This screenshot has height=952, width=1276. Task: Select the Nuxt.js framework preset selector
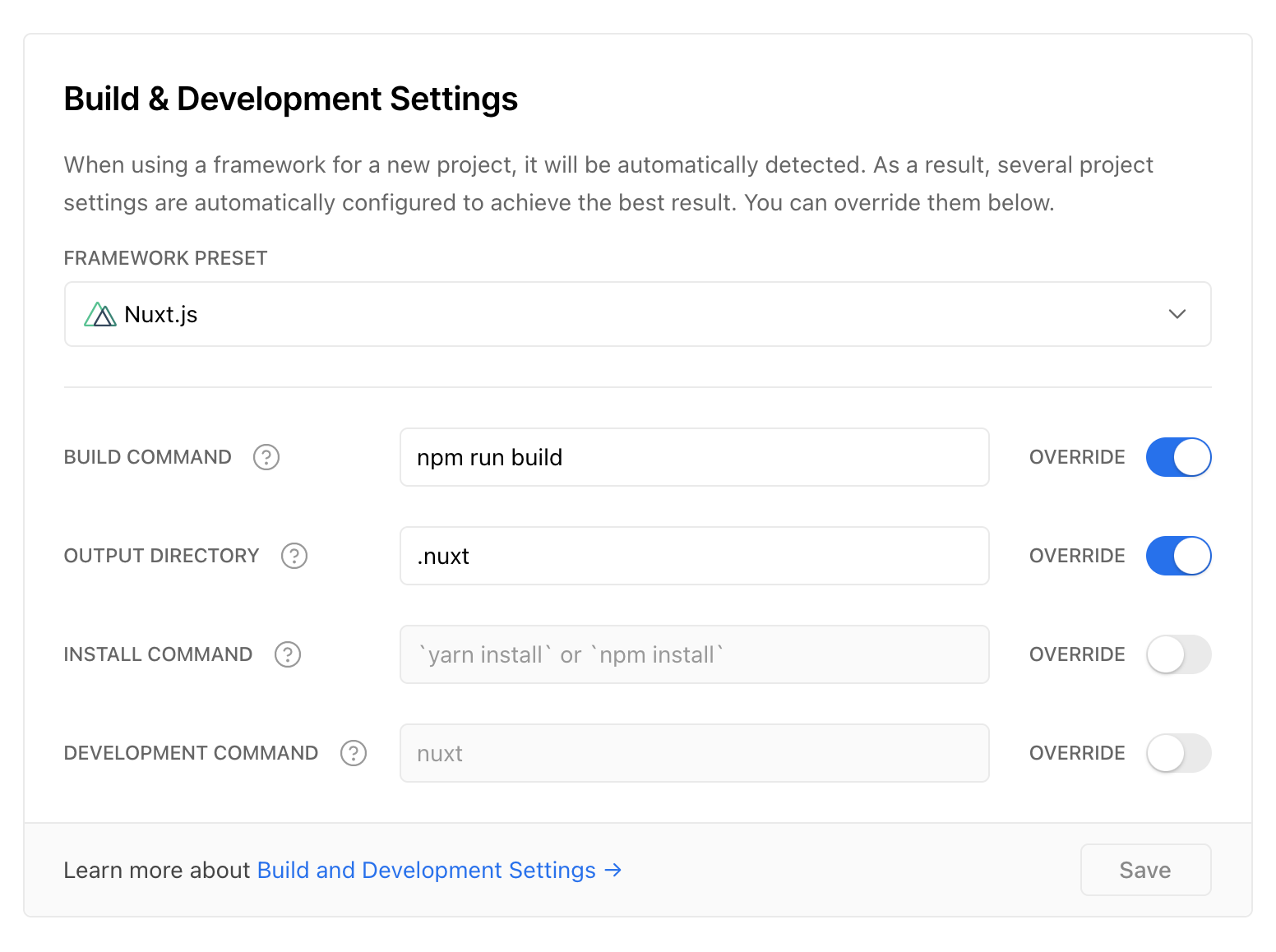pos(637,314)
